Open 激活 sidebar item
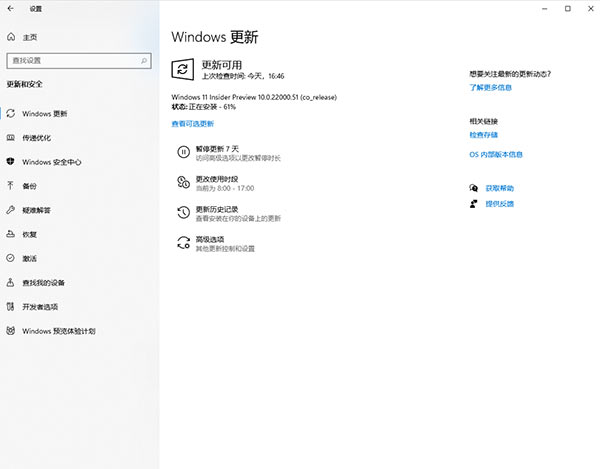The image size is (600, 469). coord(29,259)
